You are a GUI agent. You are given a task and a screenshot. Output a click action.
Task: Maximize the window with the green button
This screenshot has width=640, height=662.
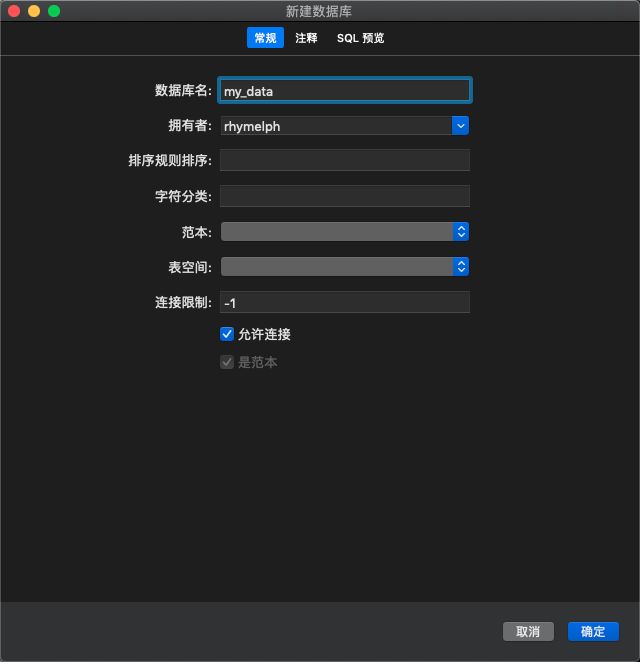click(54, 11)
